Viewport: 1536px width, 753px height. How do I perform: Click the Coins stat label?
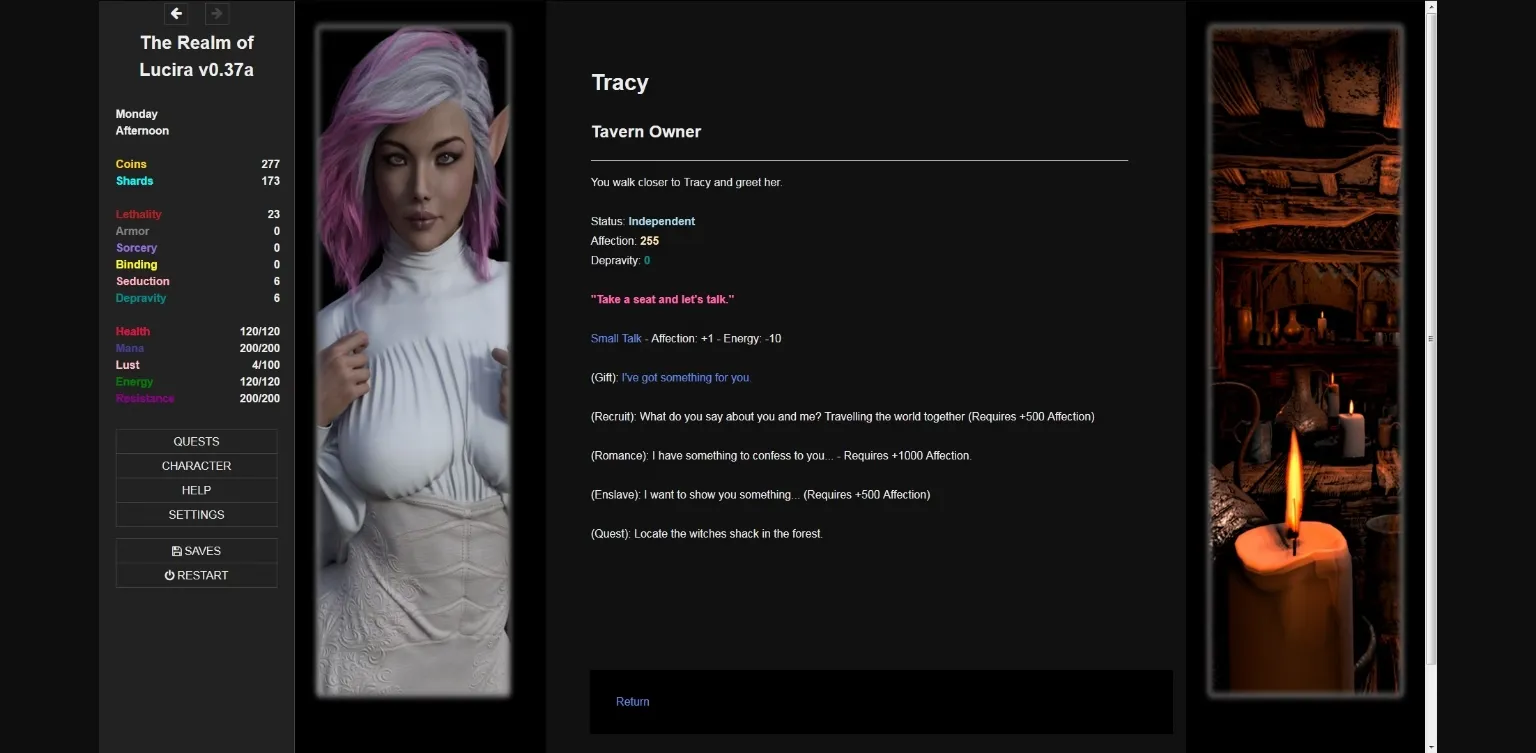(x=131, y=164)
